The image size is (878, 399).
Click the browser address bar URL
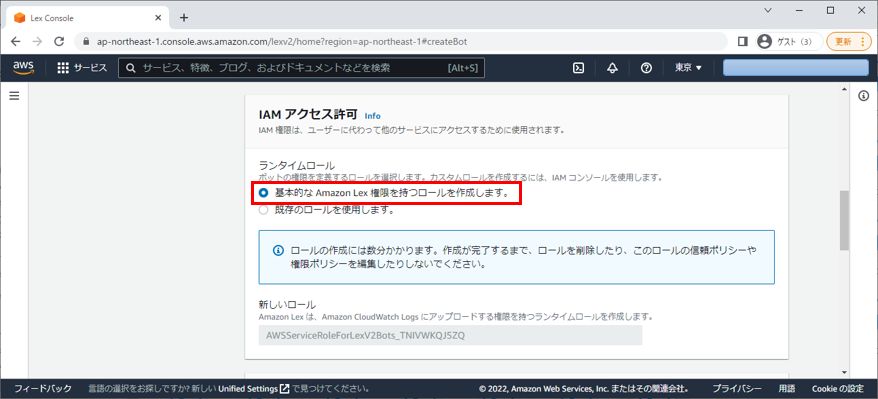[282, 42]
